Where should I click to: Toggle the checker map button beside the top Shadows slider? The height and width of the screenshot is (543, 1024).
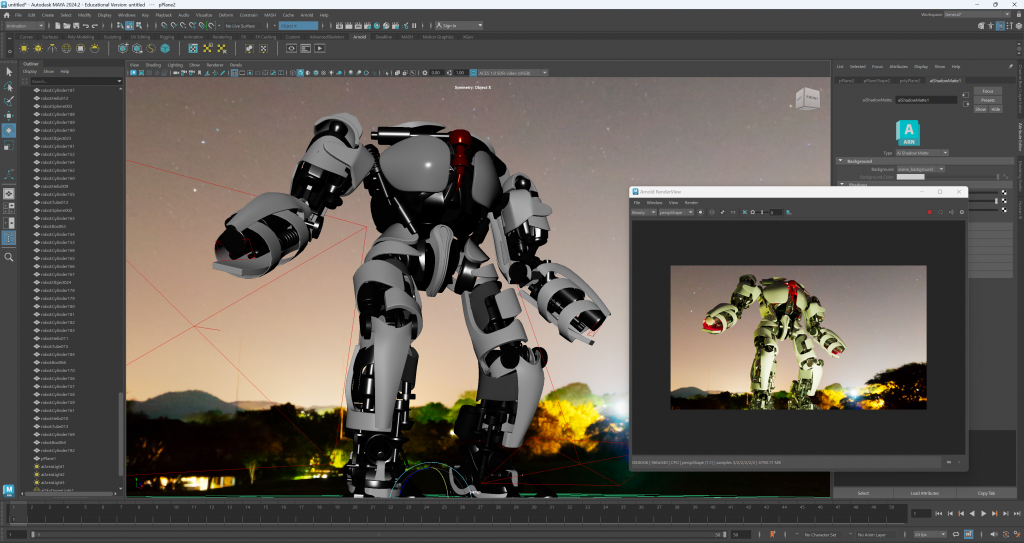pos(1003,193)
